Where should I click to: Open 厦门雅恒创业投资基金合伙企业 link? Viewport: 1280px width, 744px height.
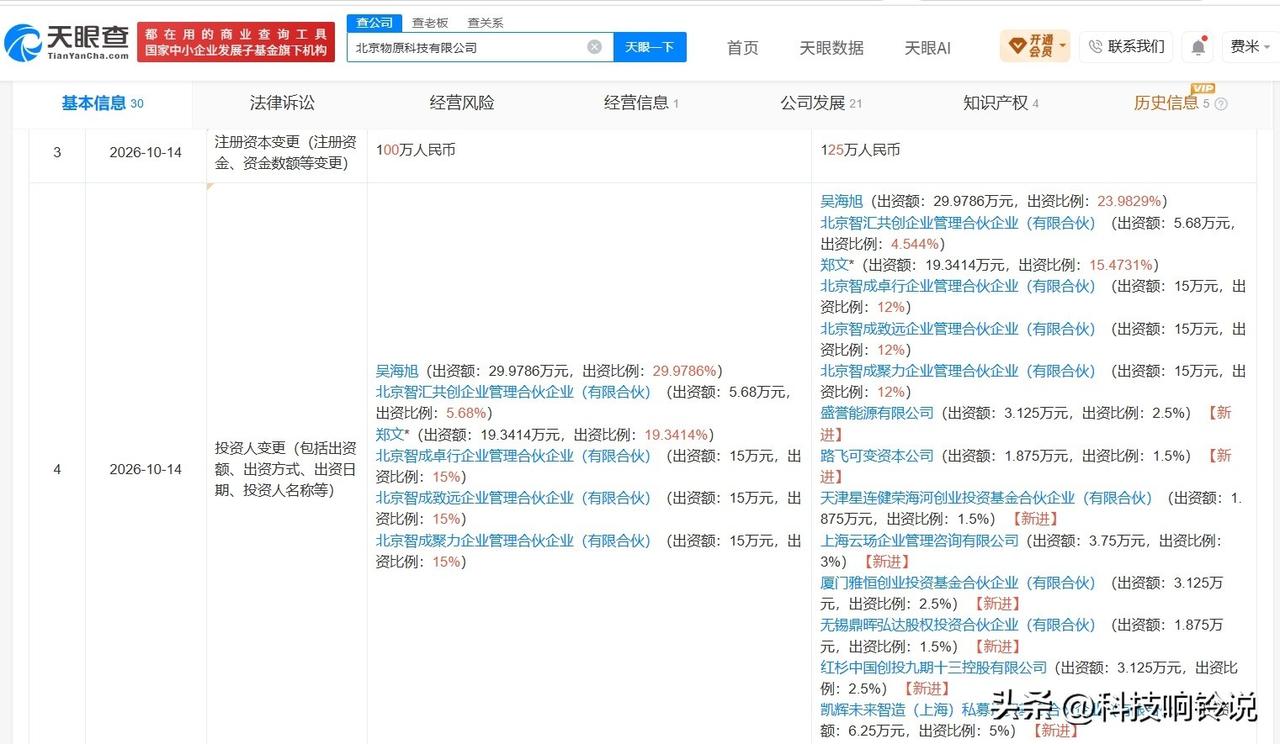[x=959, y=582]
